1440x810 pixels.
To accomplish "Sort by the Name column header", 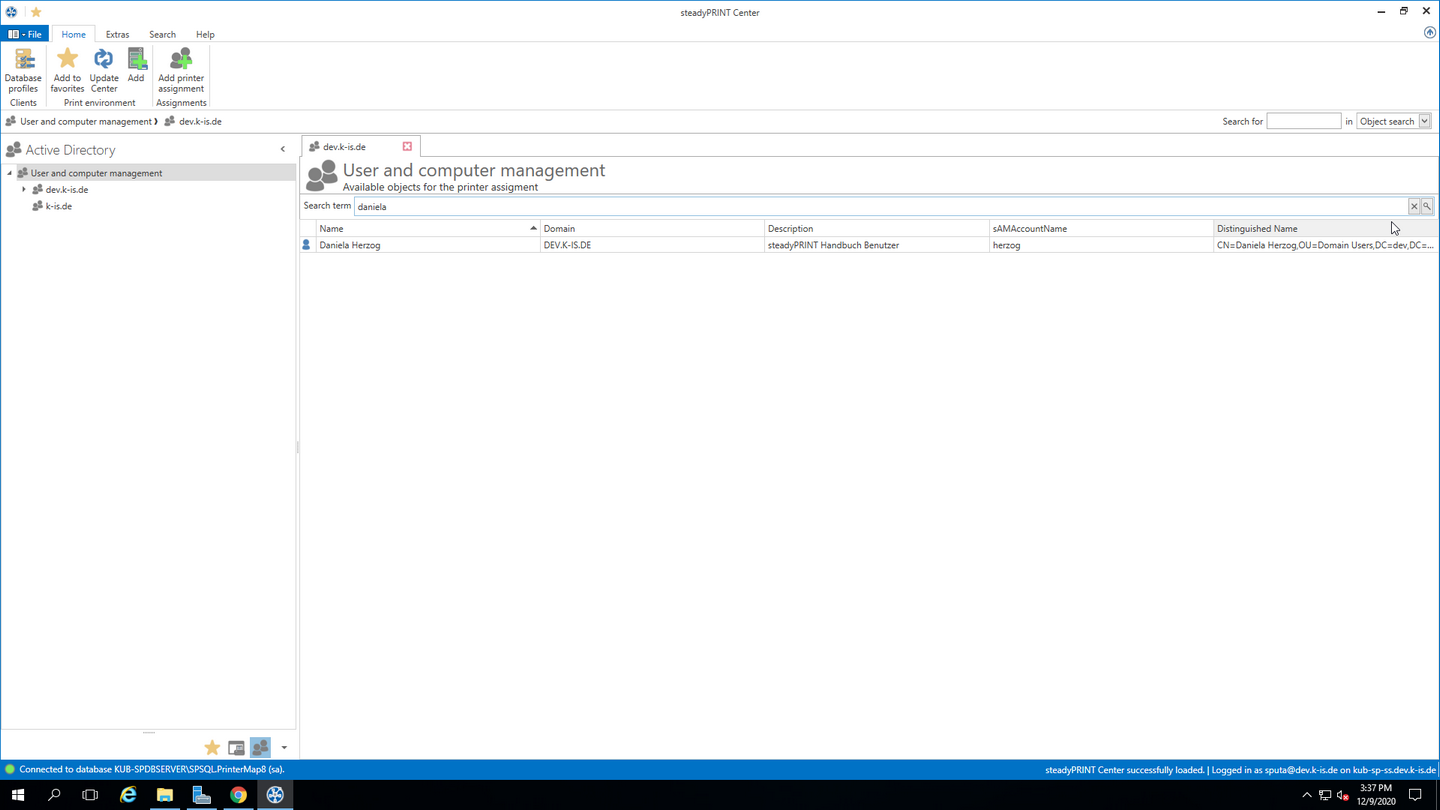I will pyautogui.click(x=428, y=229).
